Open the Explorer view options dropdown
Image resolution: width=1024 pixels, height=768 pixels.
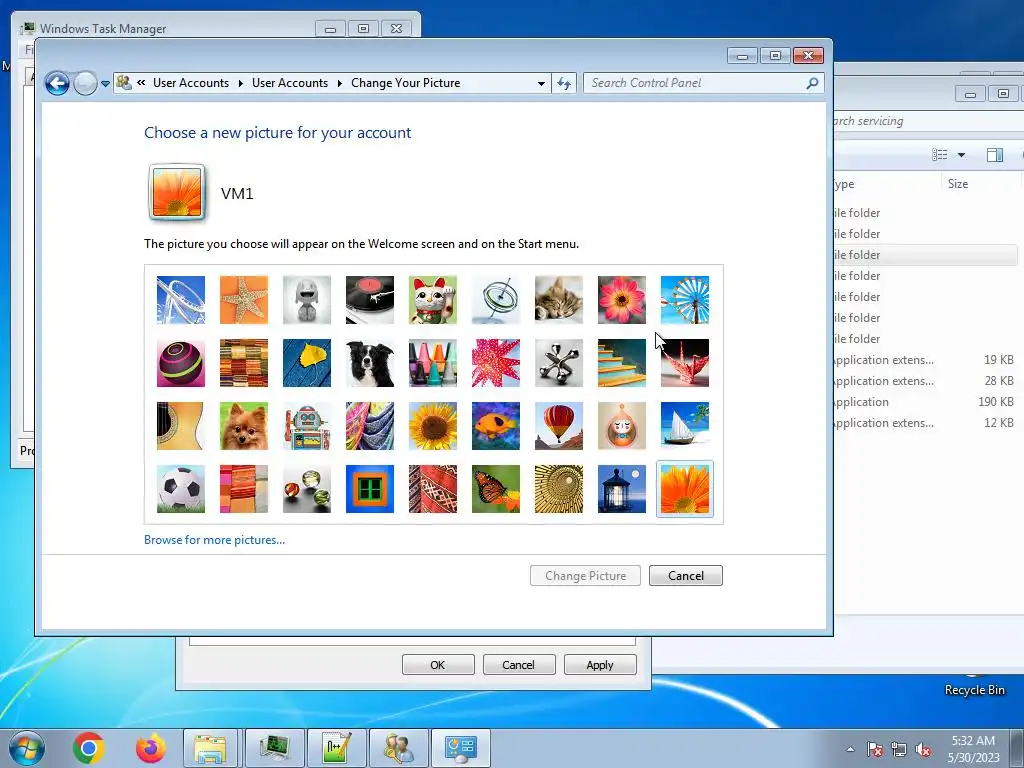point(961,155)
